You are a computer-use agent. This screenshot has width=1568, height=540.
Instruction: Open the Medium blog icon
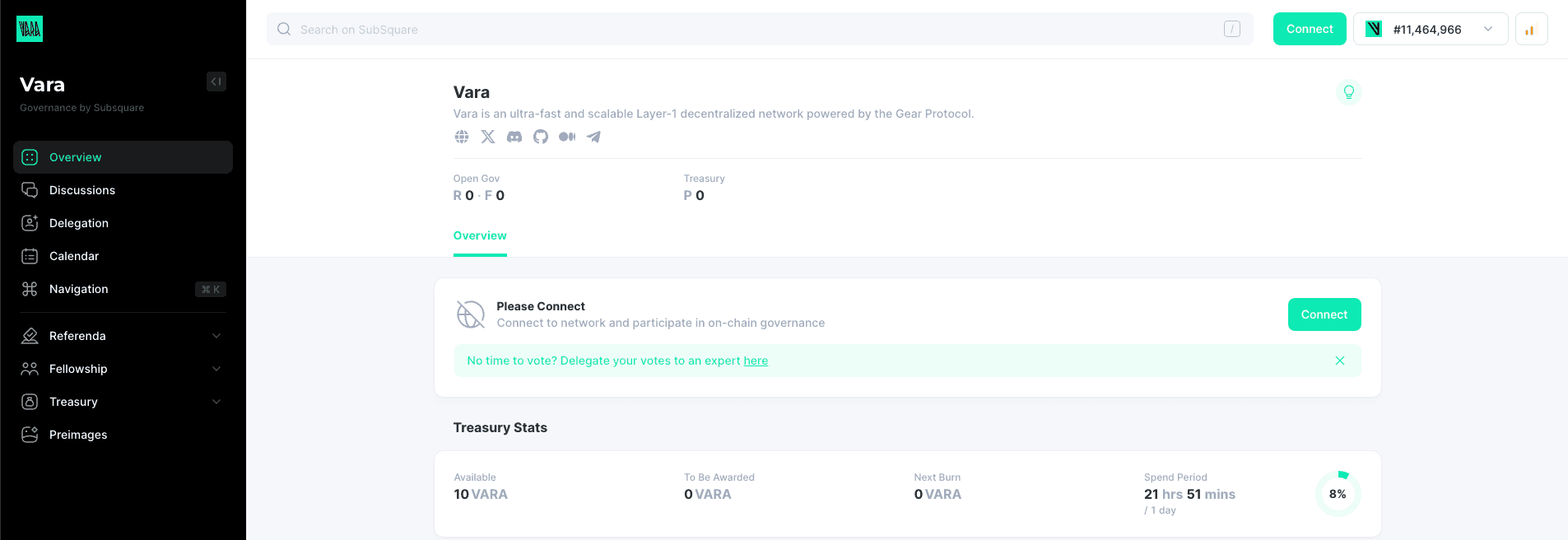pyautogui.click(x=567, y=137)
